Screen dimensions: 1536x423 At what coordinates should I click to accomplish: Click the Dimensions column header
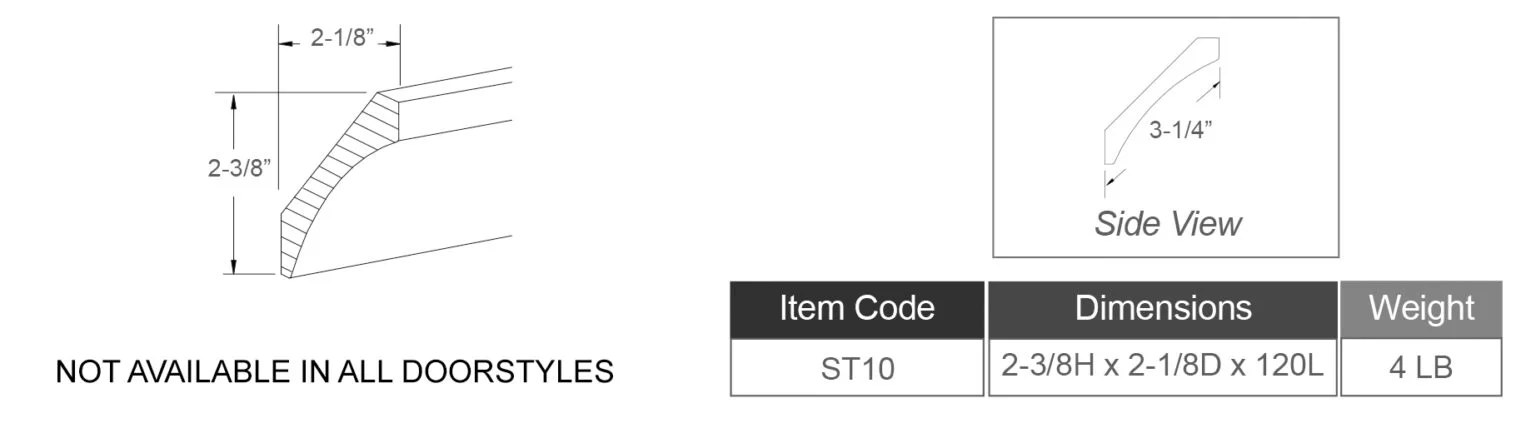[x=1163, y=308]
